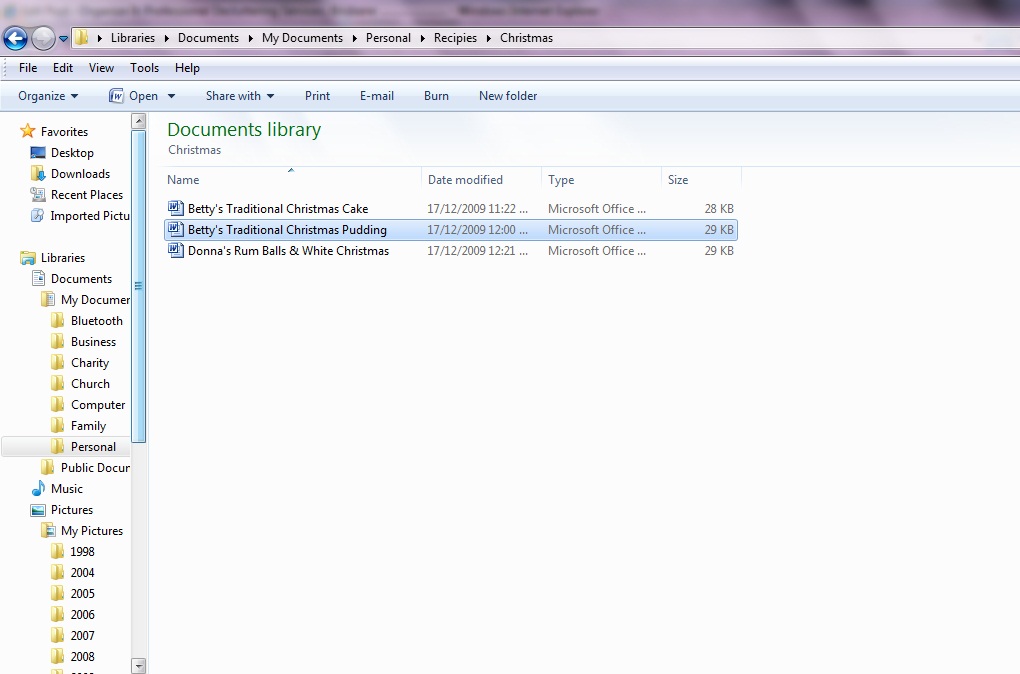This screenshot has height=674, width=1020.
Task: Open the Tools menu
Action: tap(144, 68)
